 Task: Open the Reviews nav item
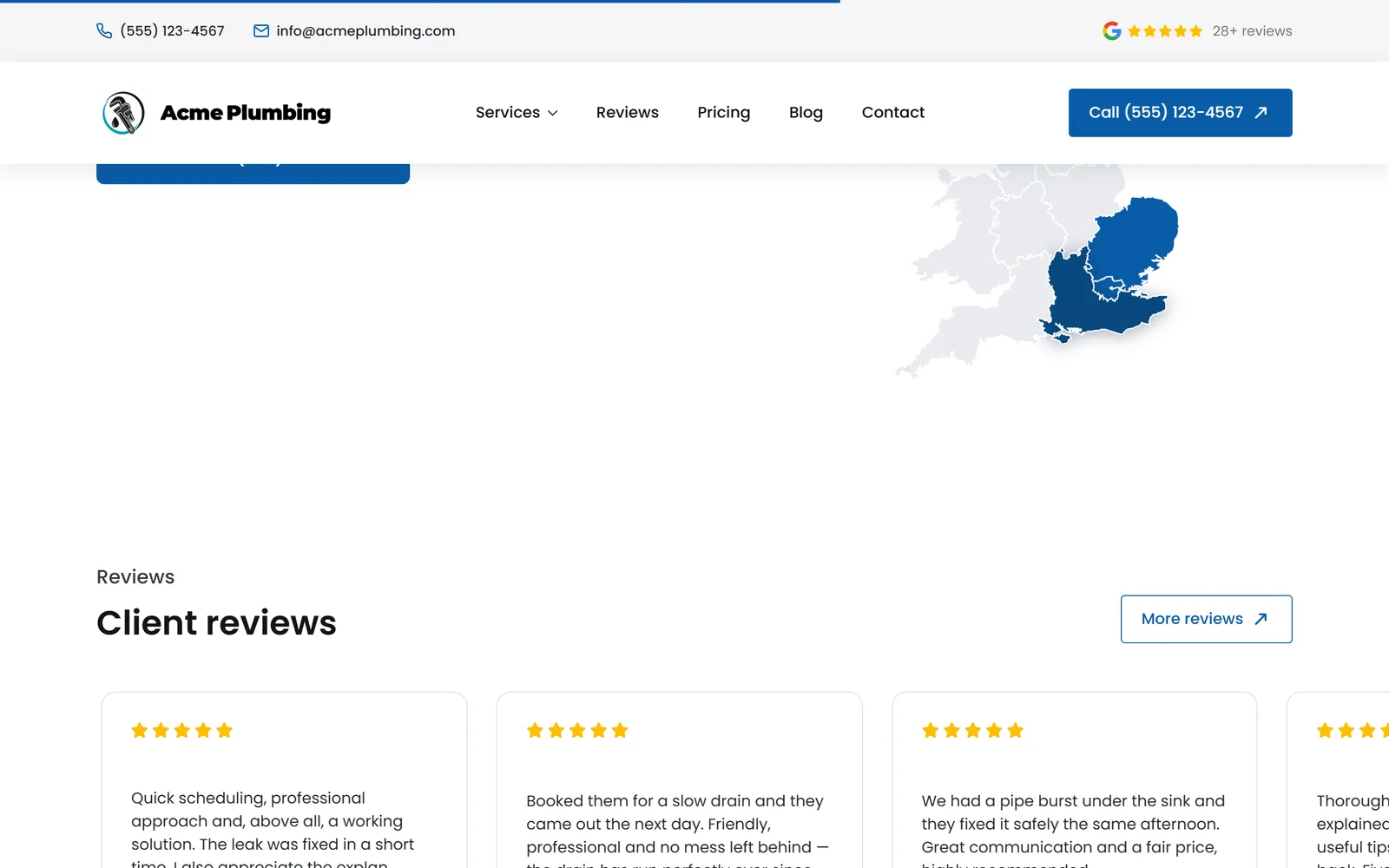(628, 113)
